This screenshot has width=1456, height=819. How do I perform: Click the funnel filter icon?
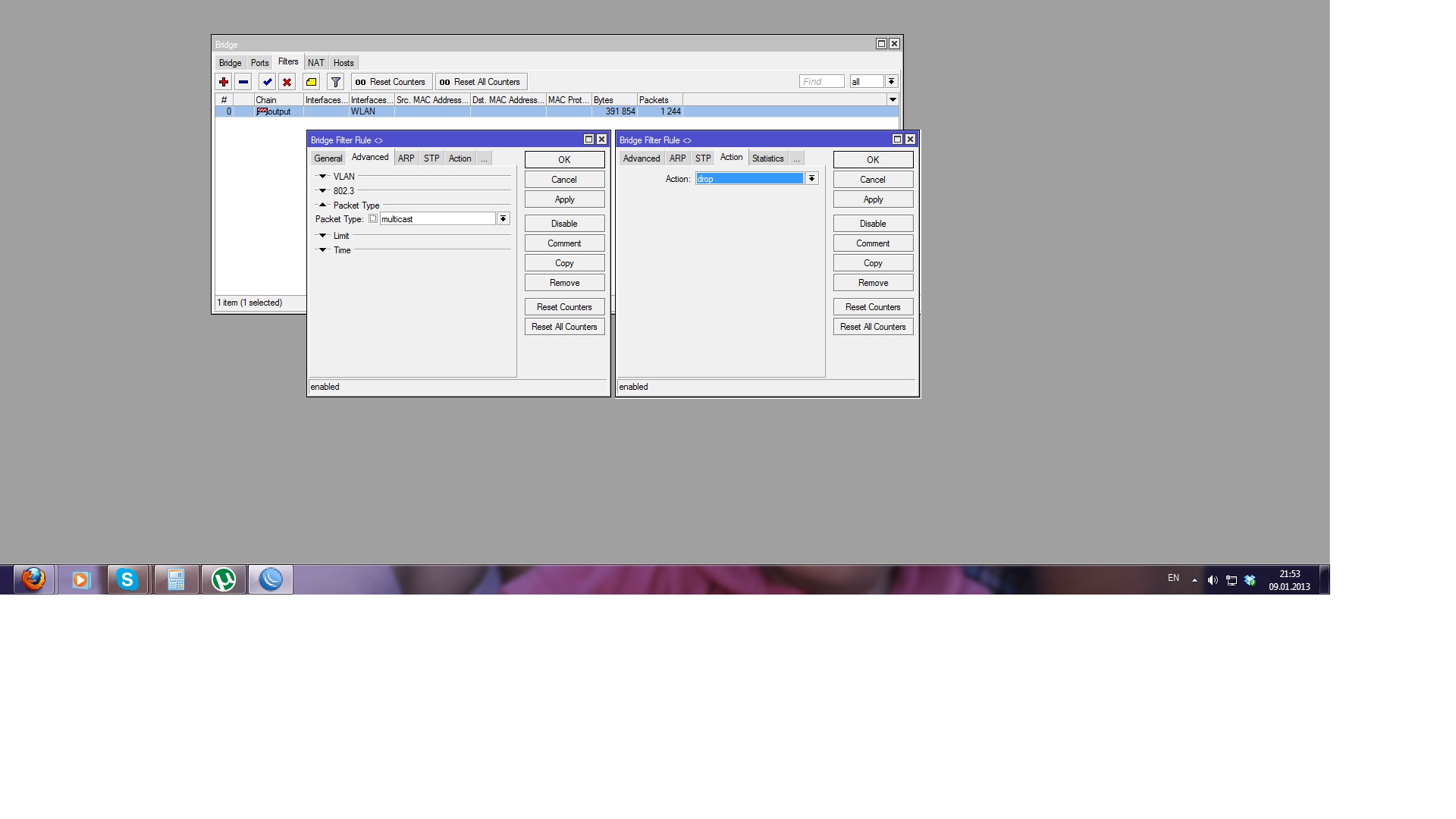click(x=335, y=82)
